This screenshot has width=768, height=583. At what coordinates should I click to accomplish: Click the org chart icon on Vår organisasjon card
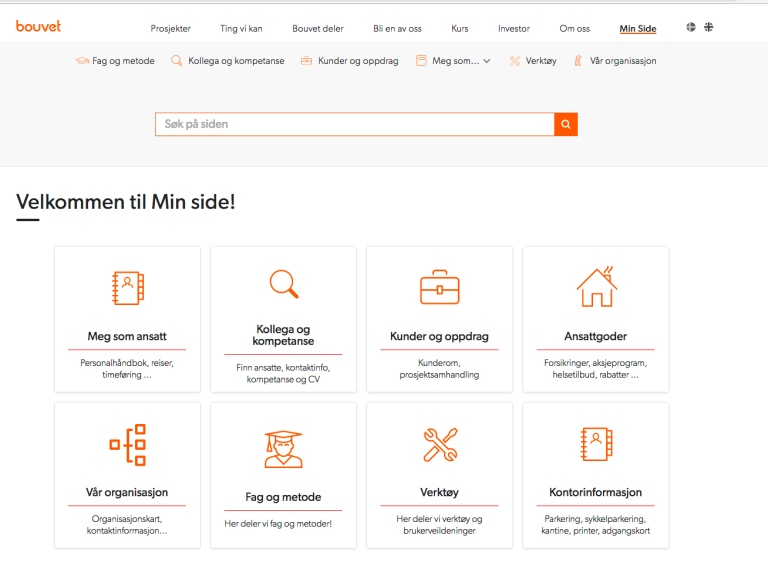[127, 444]
